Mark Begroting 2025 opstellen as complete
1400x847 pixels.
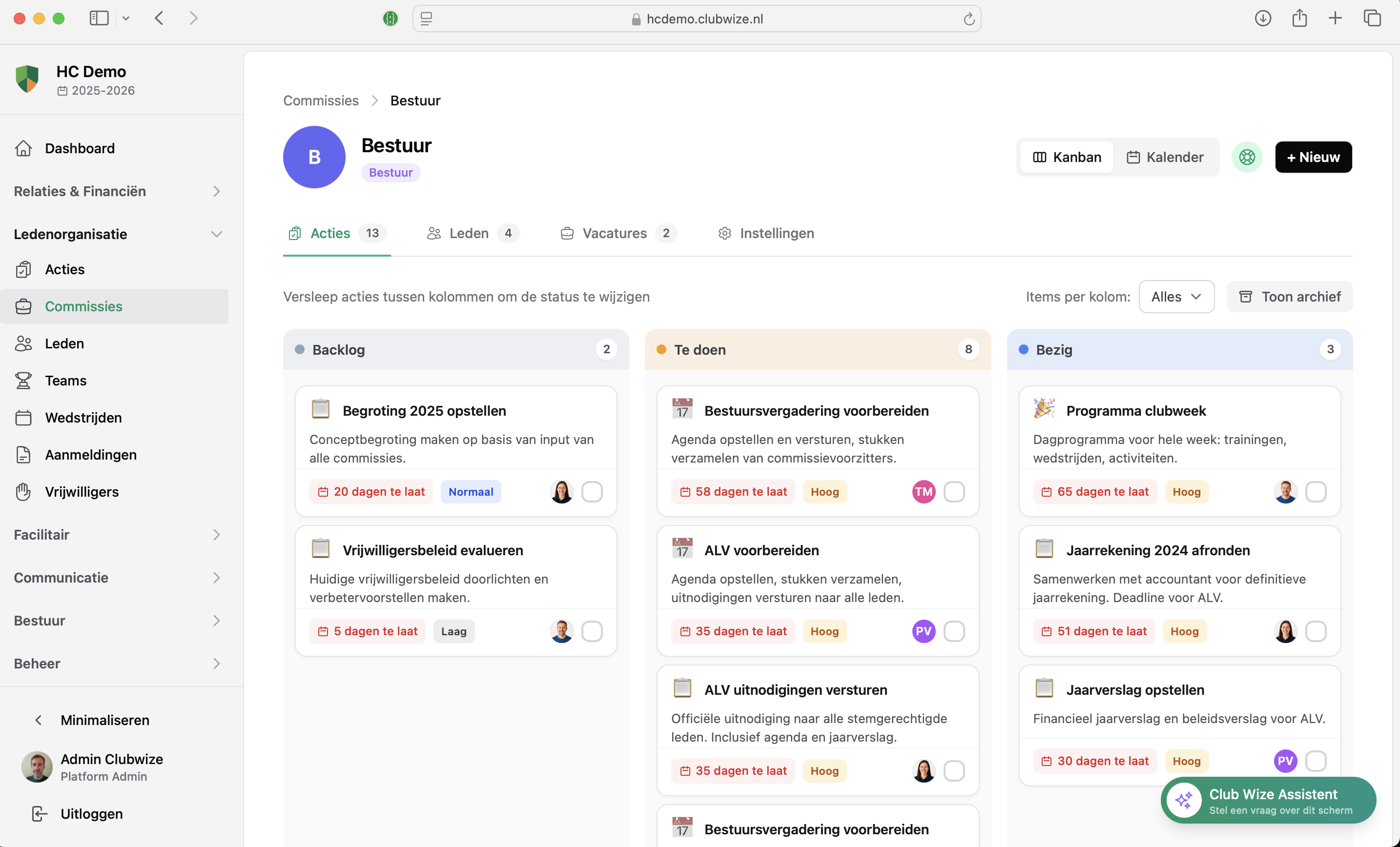[x=592, y=492]
